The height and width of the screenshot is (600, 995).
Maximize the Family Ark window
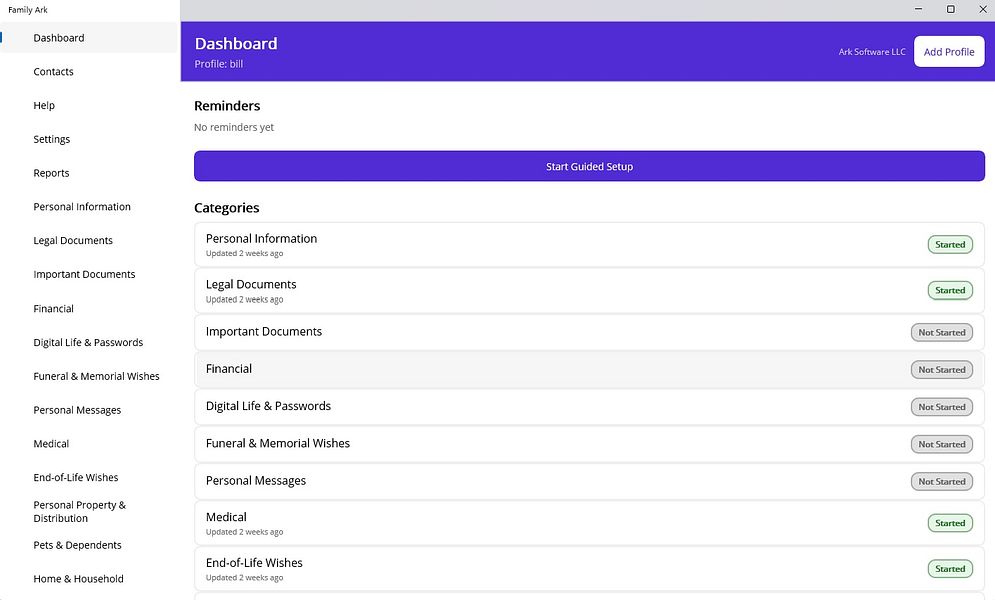[951, 9]
